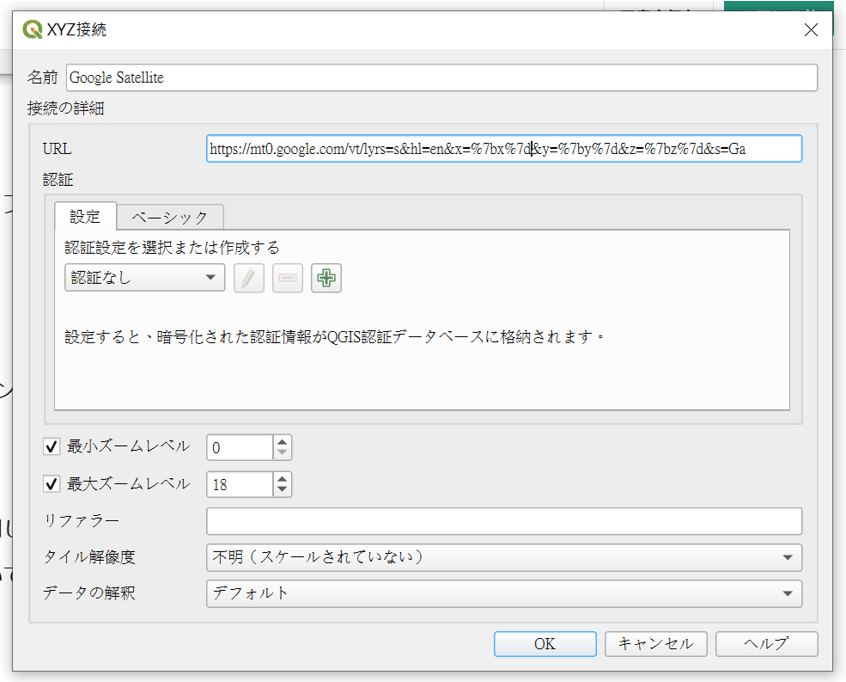The image size is (846, 682).
Task: Click the green plus add authentication button
Action: pyautogui.click(x=326, y=278)
